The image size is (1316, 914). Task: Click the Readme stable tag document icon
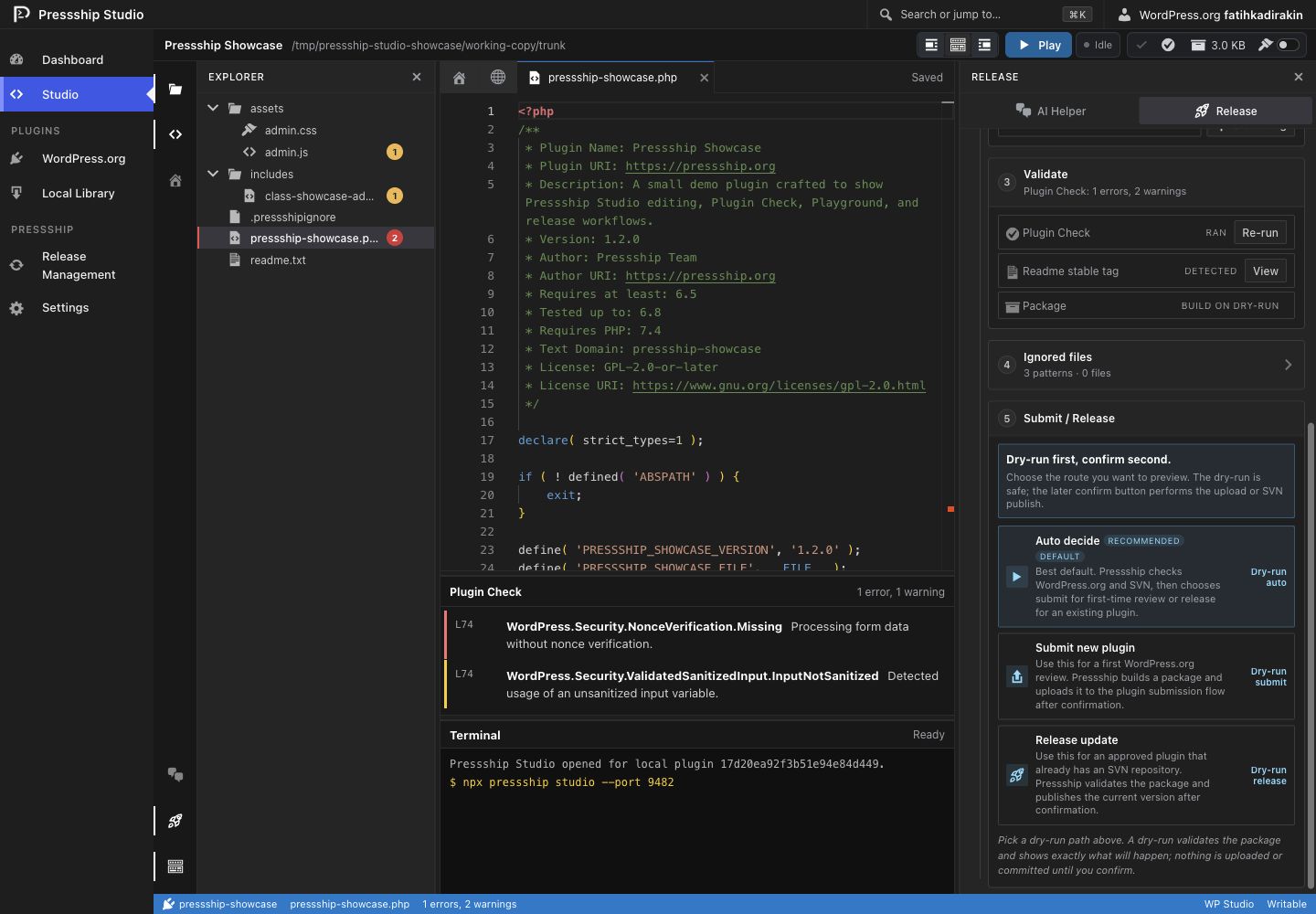(x=1013, y=271)
